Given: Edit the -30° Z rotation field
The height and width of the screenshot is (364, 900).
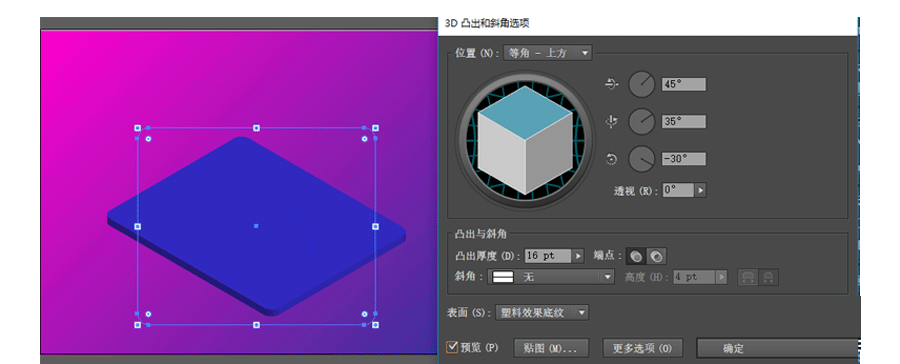Looking at the screenshot, I should [x=684, y=159].
